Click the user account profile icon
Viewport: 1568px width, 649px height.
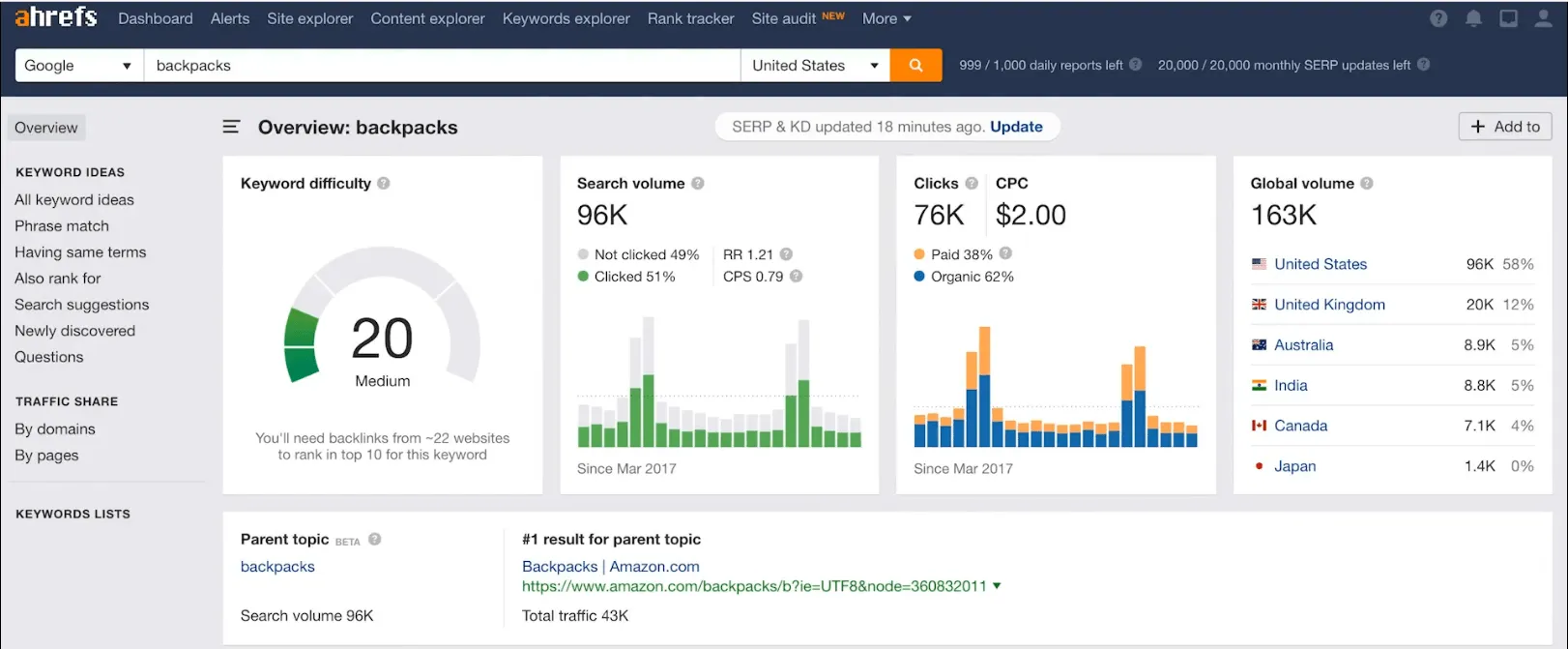pos(1543,18)
